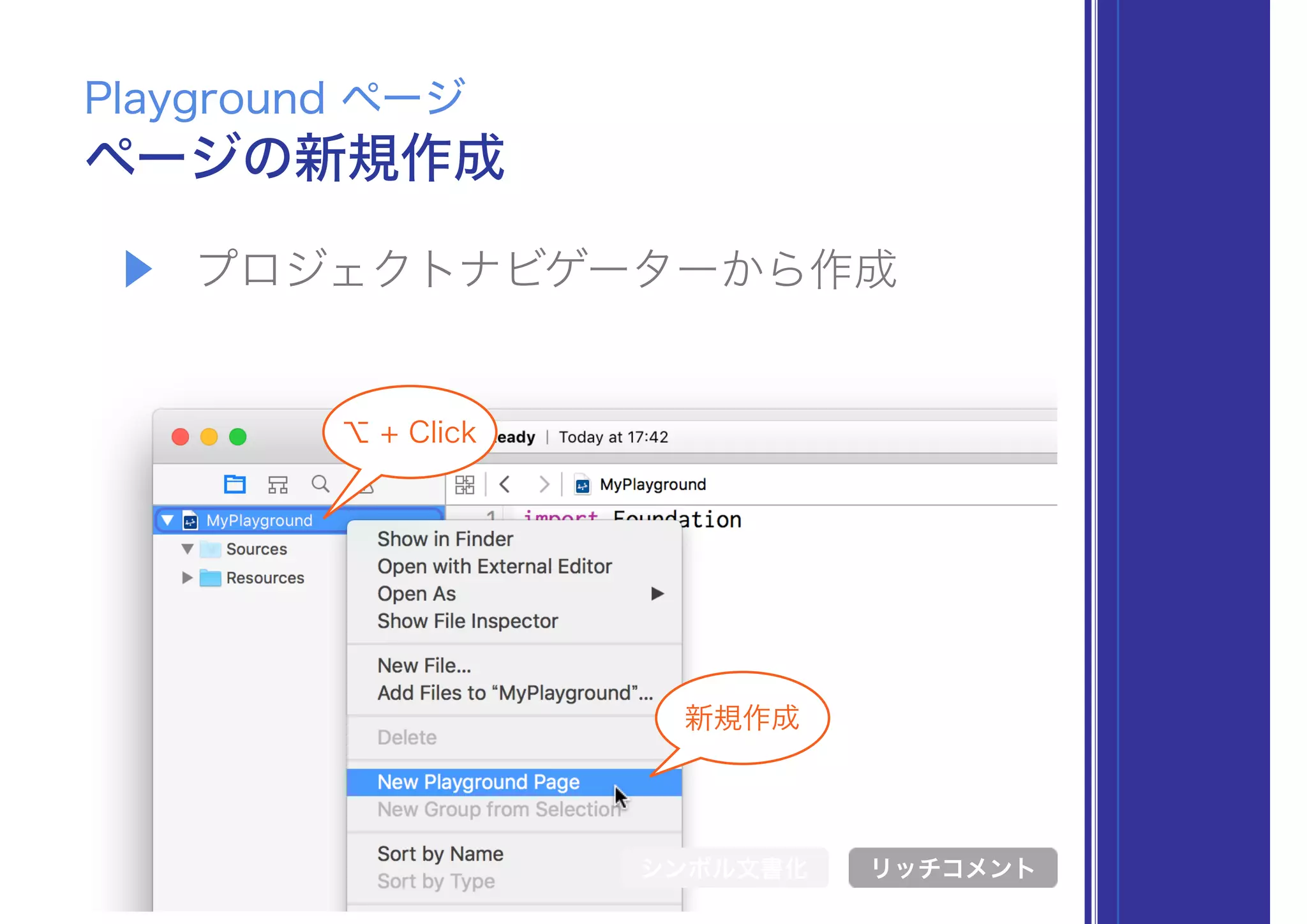
Task: Select MyPlayground row in navigator
Action: coord(299,520)
